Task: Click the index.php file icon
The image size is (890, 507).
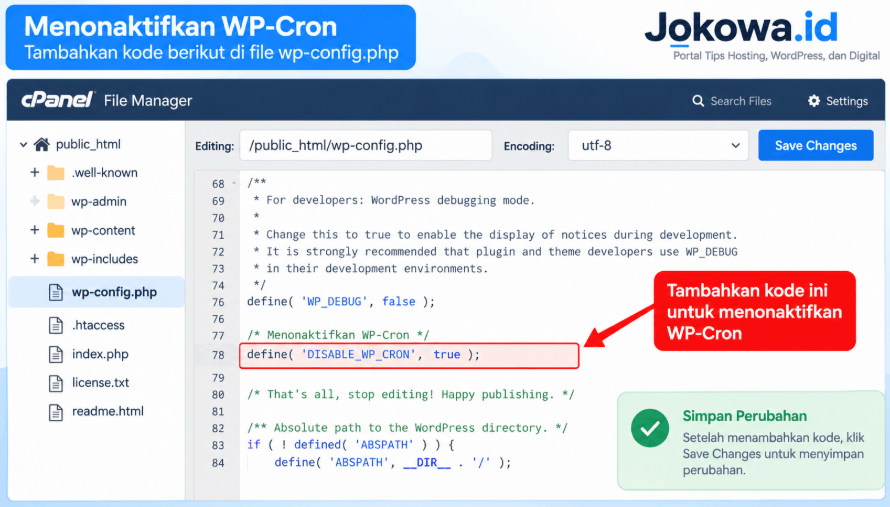Action: coord(56,354)
